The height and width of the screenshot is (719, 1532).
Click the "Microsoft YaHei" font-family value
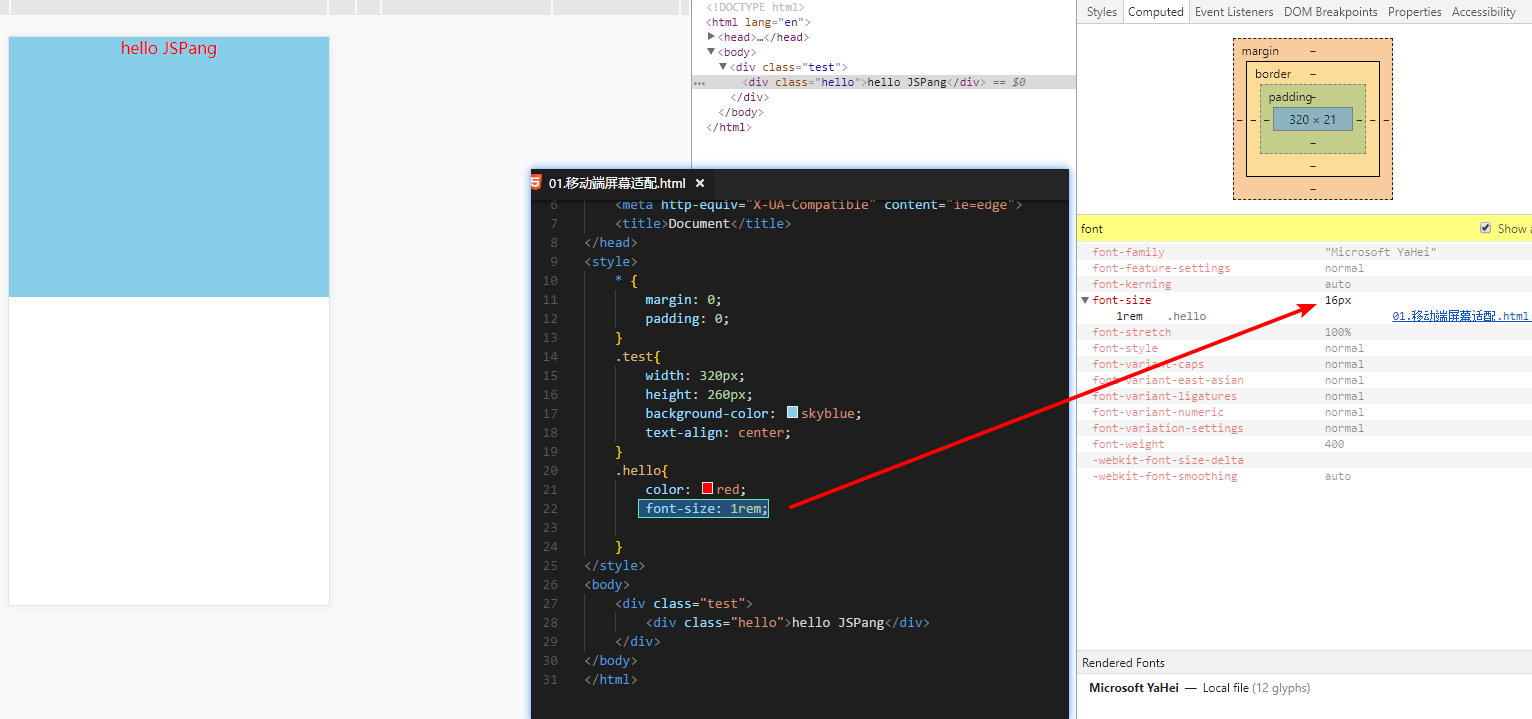coord(1380,252)
